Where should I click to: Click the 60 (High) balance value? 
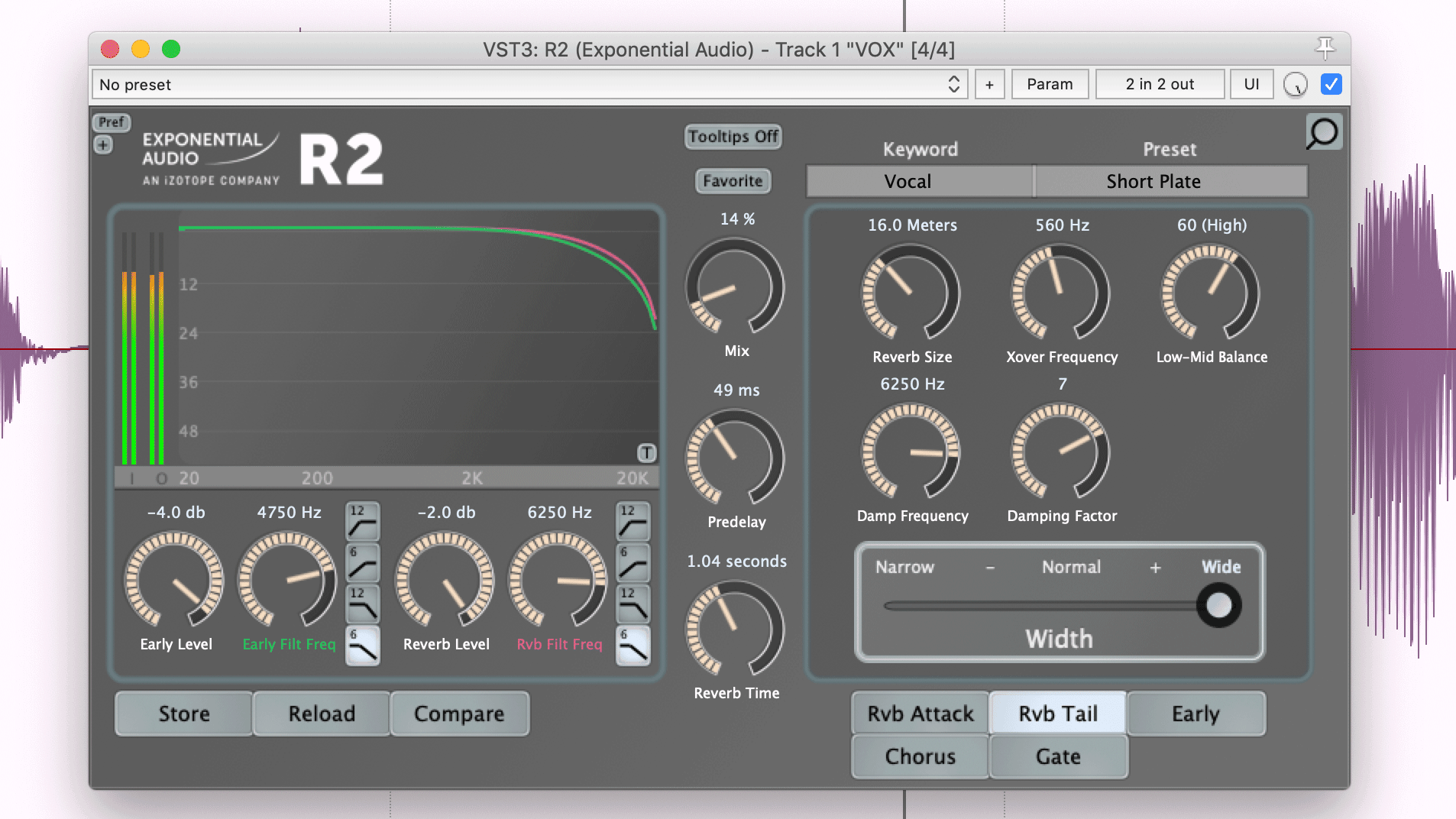point(1212,225)
